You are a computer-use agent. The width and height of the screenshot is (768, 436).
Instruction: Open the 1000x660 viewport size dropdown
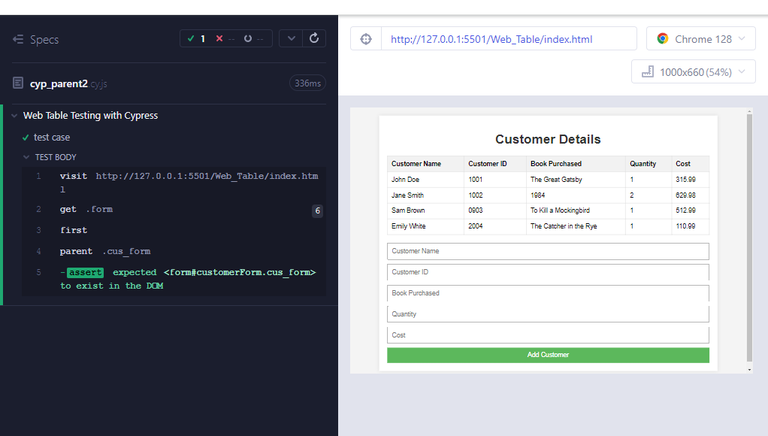pyautogui.click(x=693, y=73)
